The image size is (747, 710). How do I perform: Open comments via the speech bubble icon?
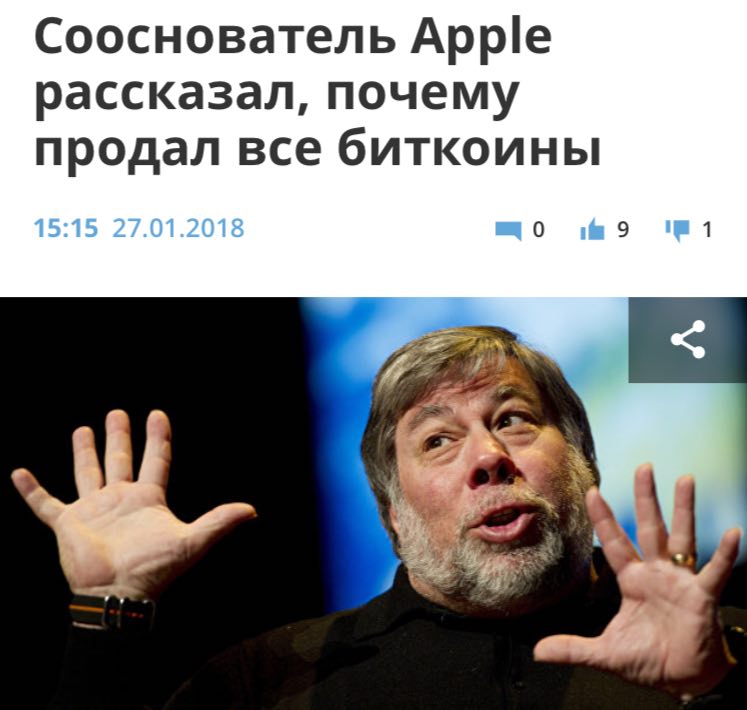click(x=508, y=231)
